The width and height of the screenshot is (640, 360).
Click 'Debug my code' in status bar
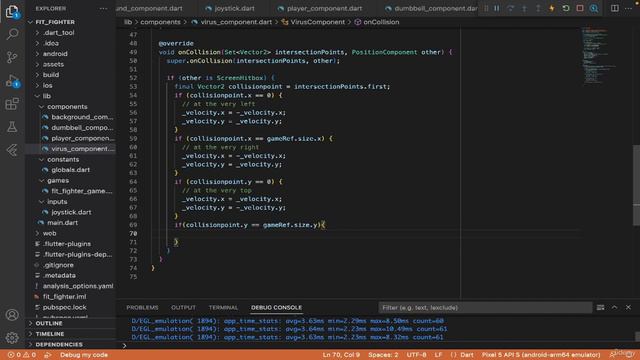[x=84, y=355]
